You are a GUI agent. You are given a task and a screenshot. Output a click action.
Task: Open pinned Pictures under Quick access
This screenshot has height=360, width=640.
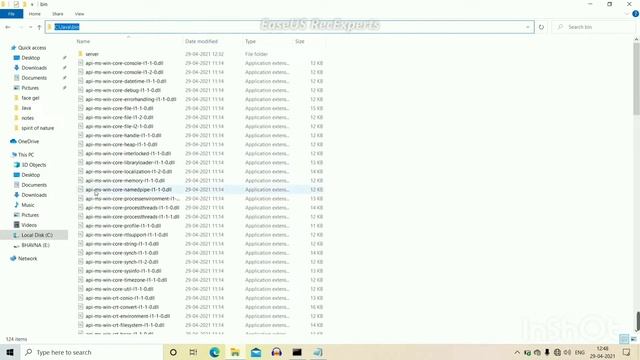coord(30,88)
